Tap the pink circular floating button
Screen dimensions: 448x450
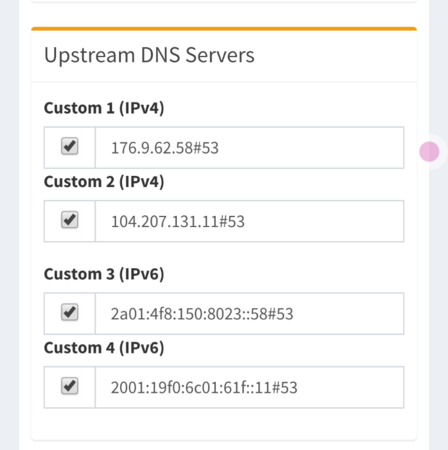(x=429, y=152)
